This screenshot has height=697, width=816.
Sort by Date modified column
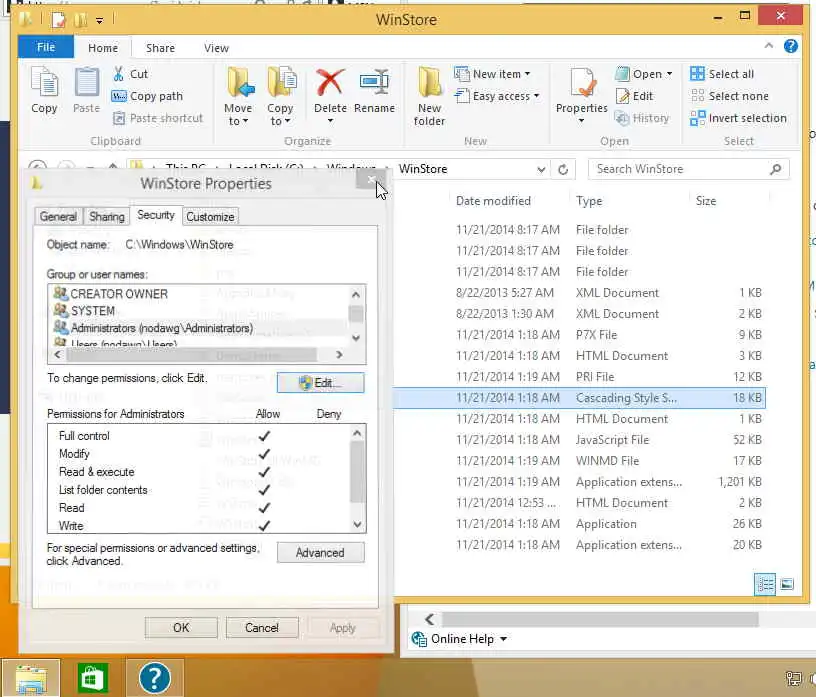493,201
